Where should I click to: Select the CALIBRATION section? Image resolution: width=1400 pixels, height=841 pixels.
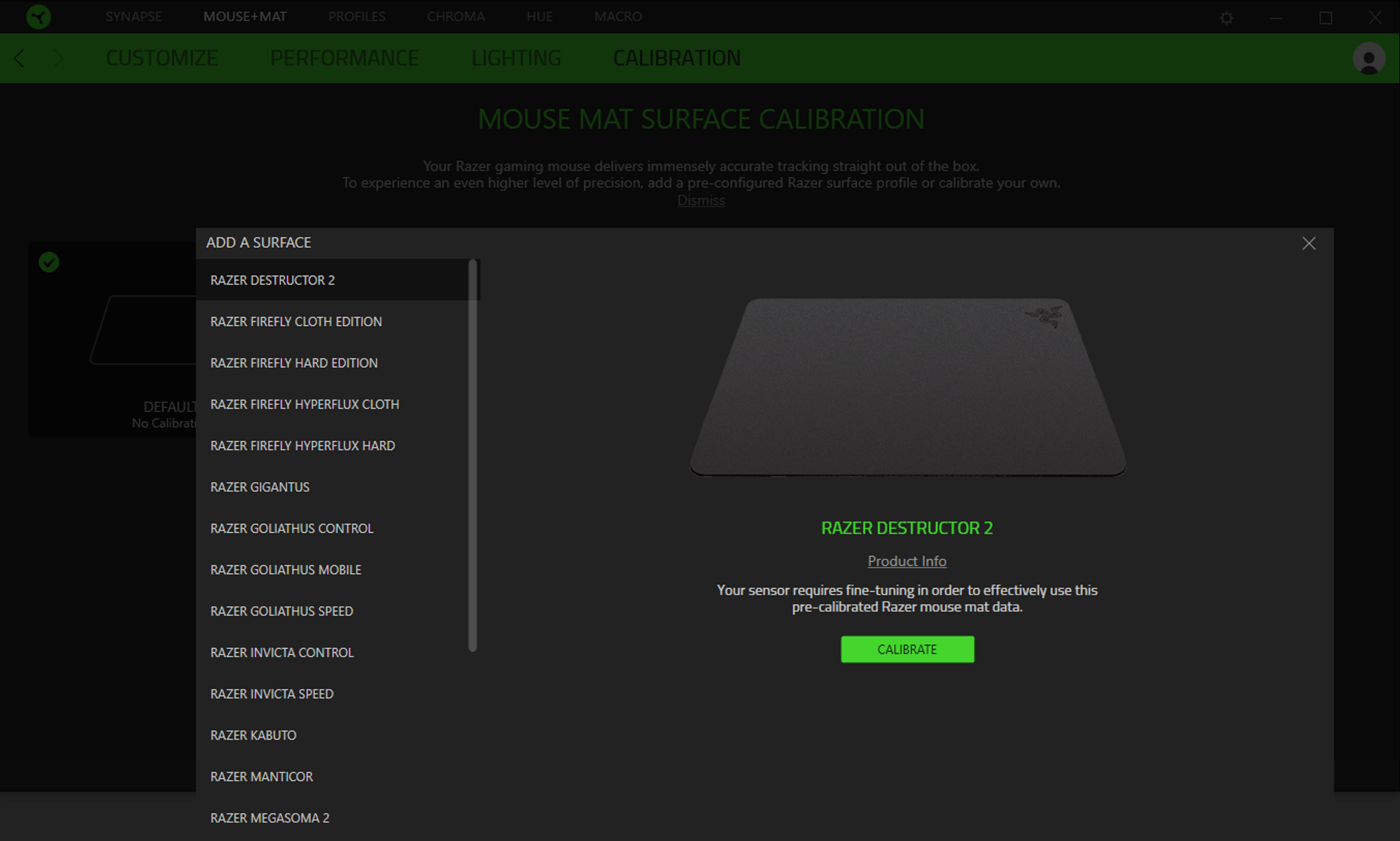click(x=677, y=58)
